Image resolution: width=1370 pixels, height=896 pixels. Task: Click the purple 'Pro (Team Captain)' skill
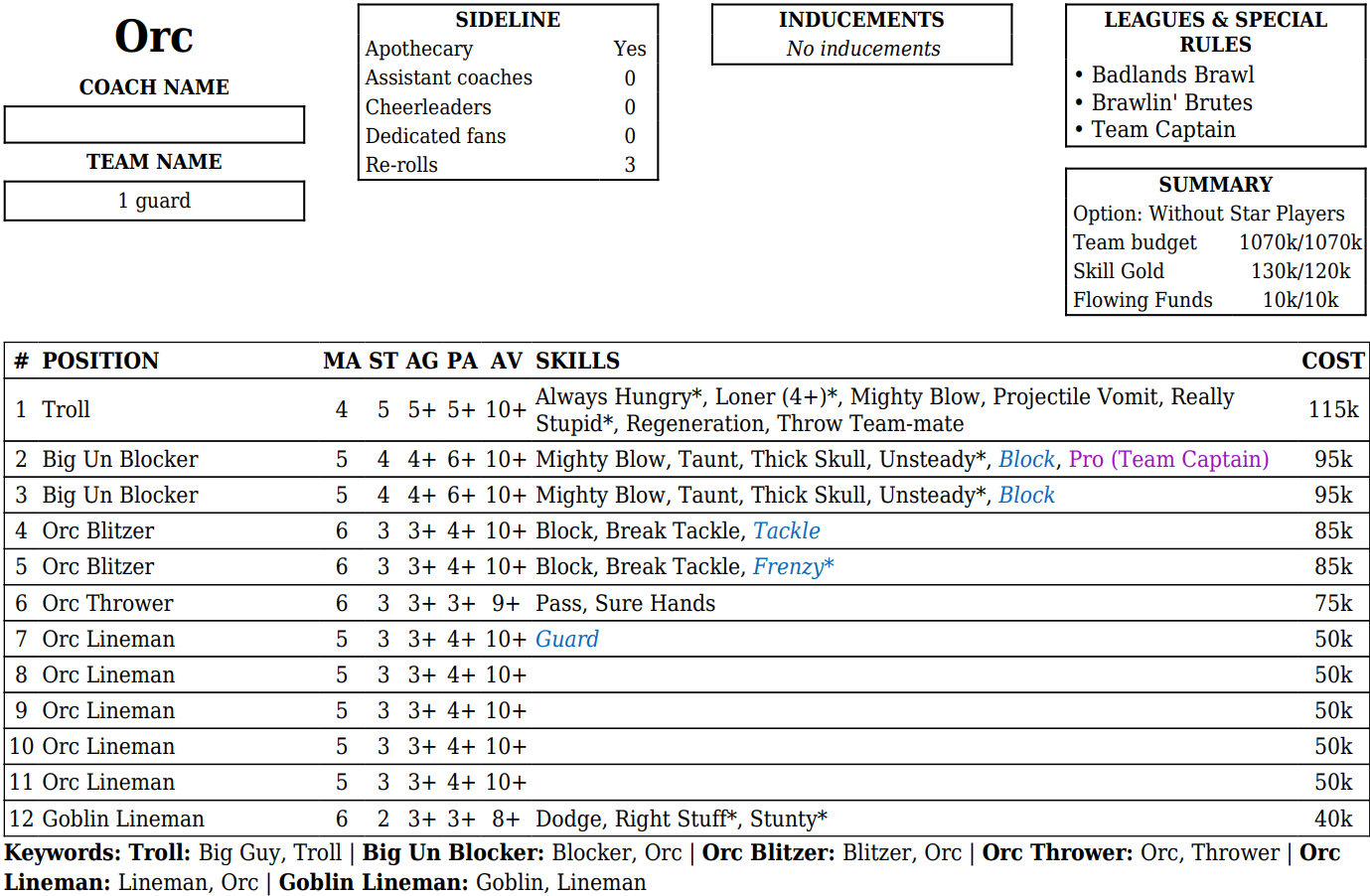(1169, 459)
